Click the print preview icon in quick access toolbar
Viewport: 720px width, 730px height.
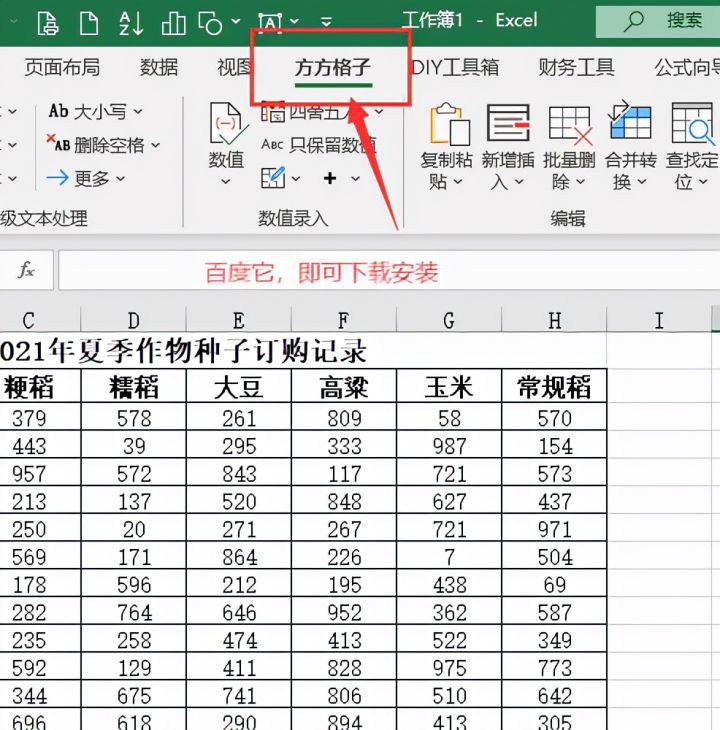pyautogui.click(x=48, y=23)
